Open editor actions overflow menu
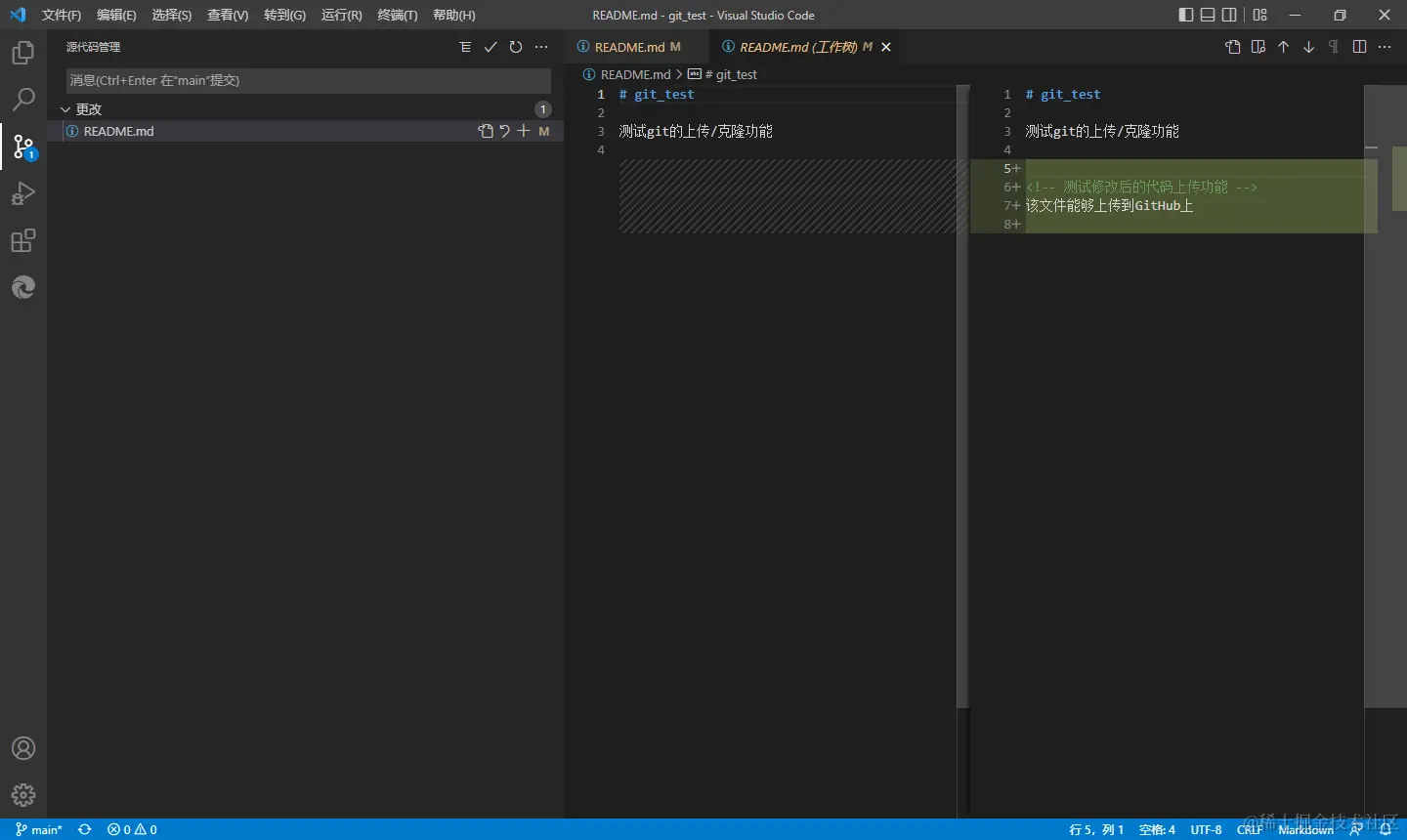The height and width of the screenshot is (840, 1407). [x=1386, y=46]
